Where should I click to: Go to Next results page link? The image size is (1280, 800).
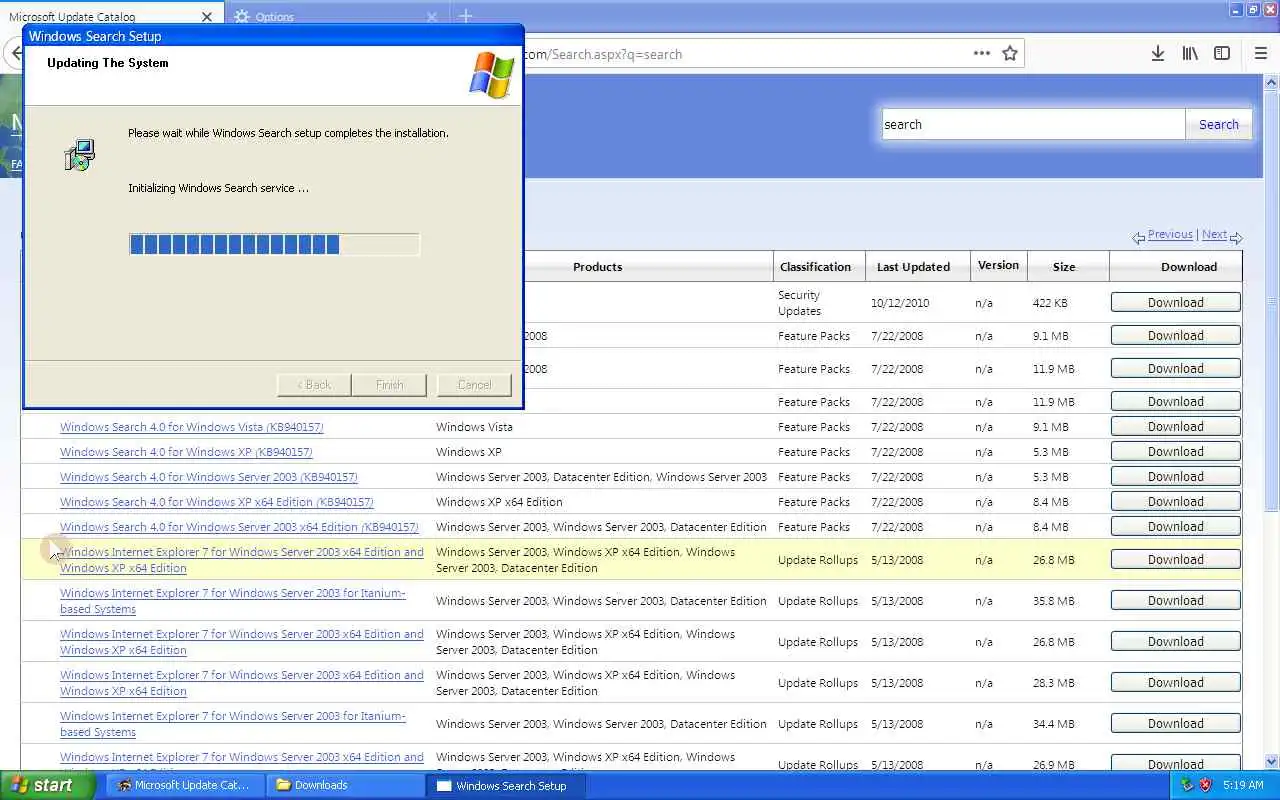[1214, 234]
